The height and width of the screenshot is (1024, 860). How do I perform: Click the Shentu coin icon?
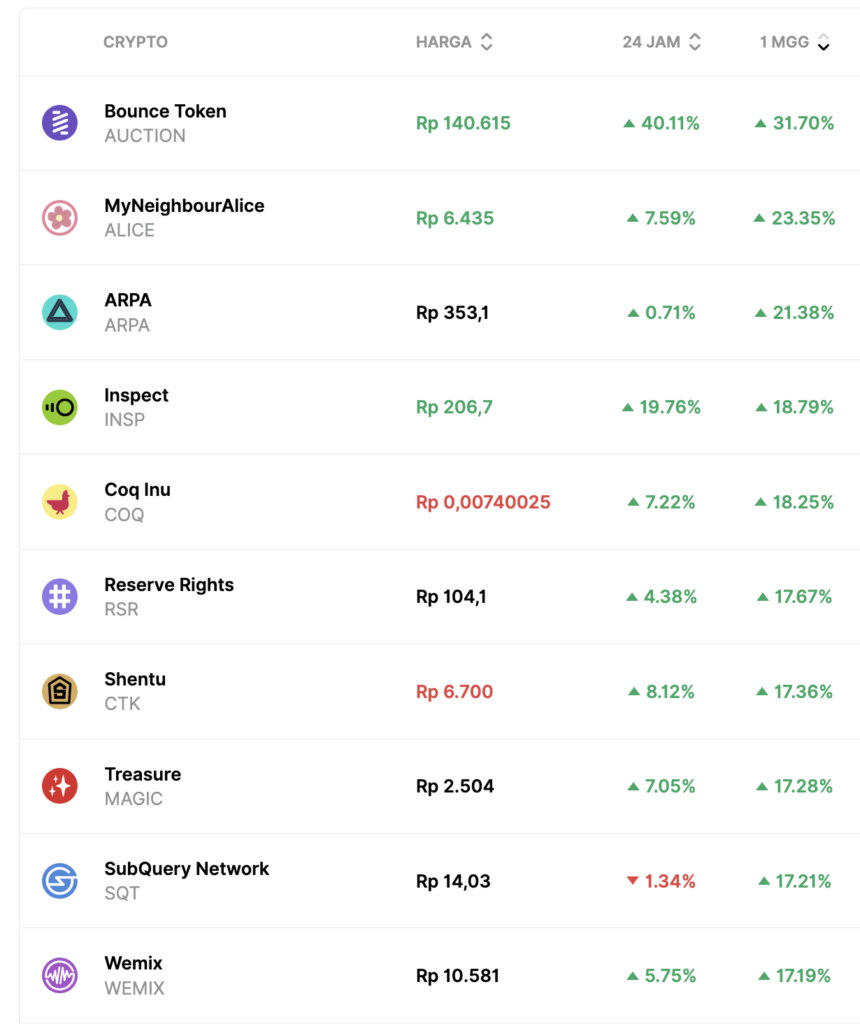point(59,691)
